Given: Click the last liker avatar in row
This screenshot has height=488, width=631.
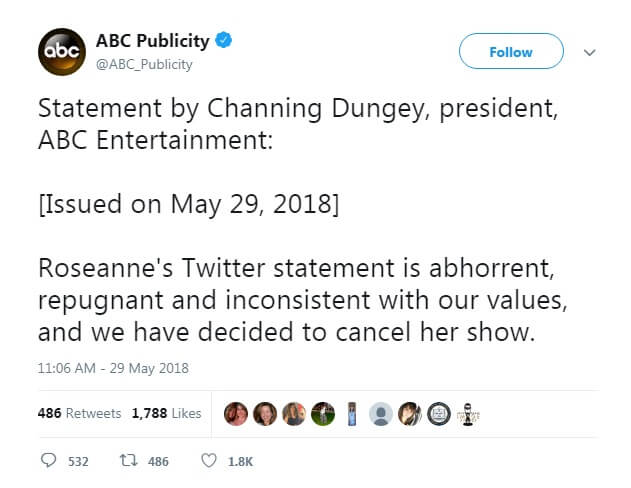Looking at the screenshot, I should 469,413.
